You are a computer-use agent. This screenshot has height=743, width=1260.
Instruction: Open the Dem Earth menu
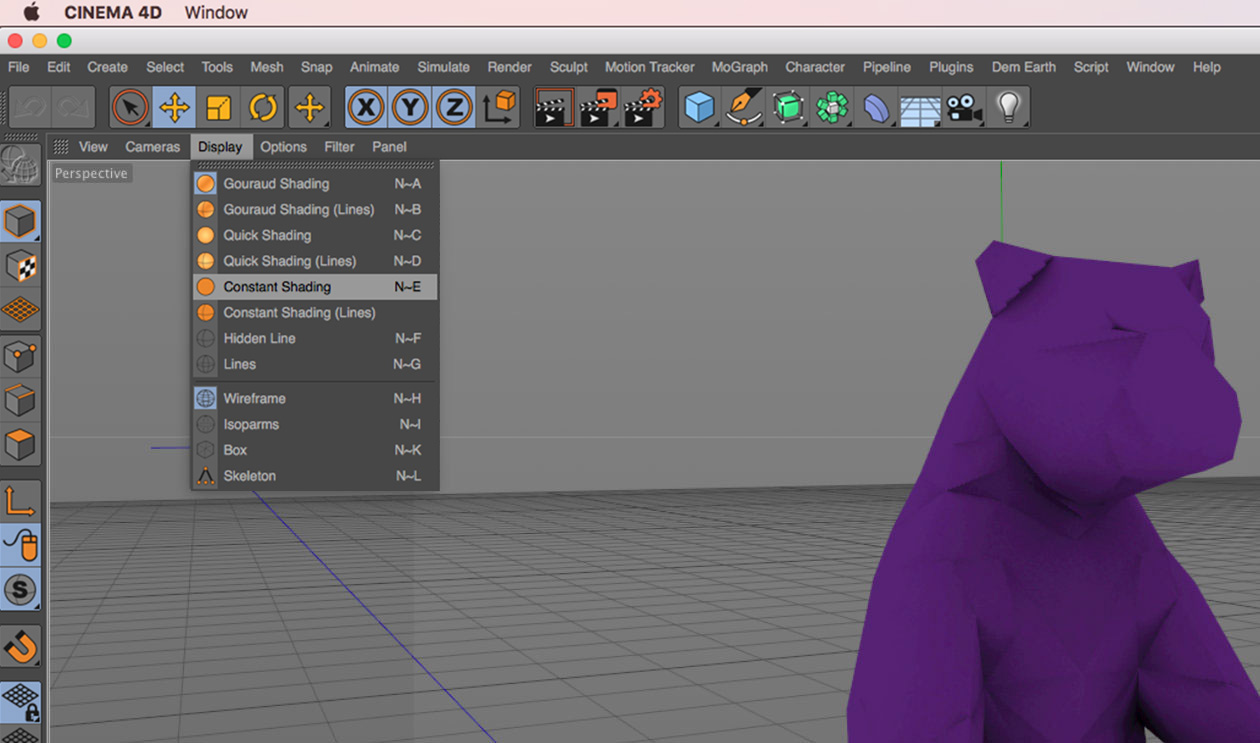tap(1024, 67)
